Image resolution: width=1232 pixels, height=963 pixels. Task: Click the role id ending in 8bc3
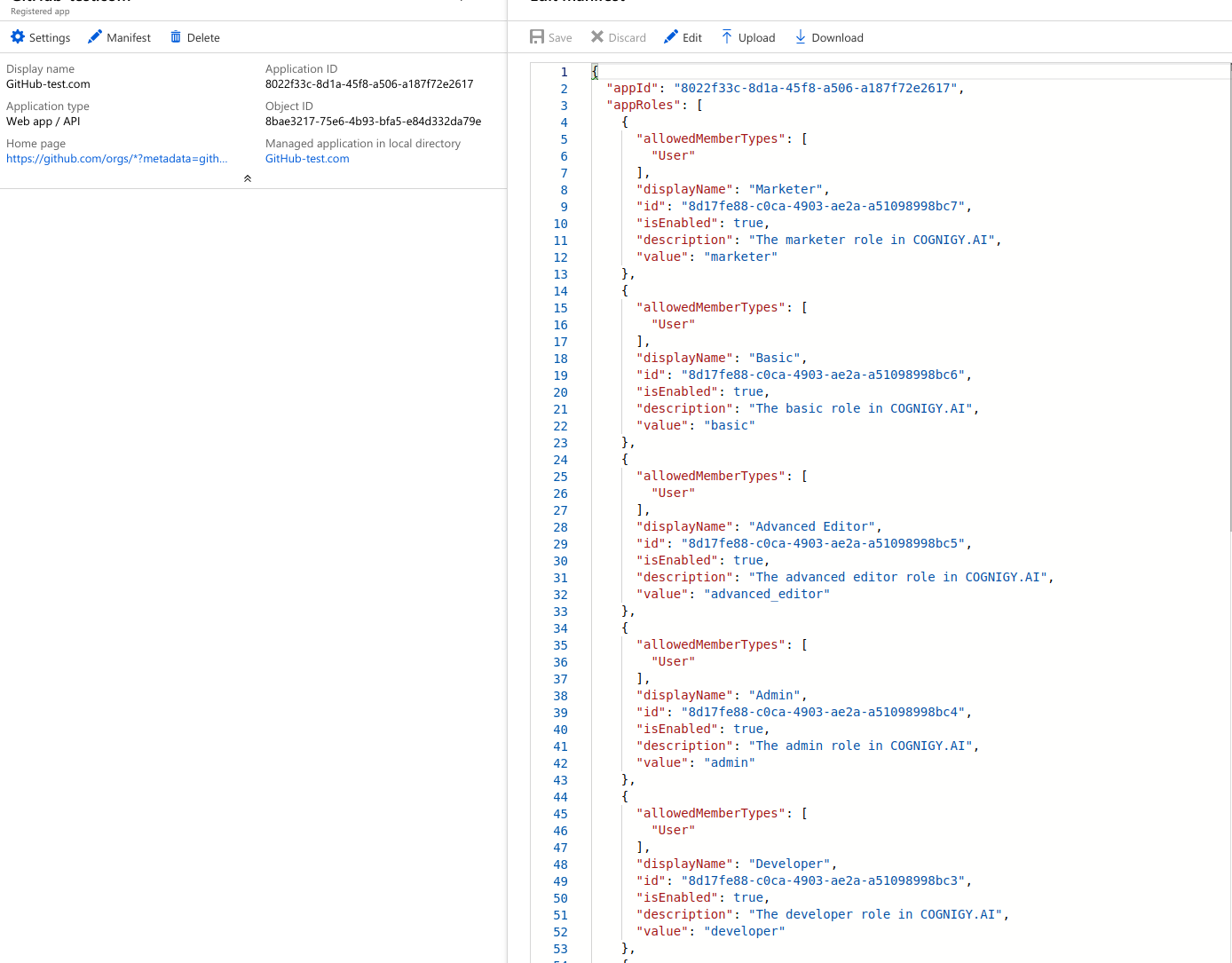point(823,880)
